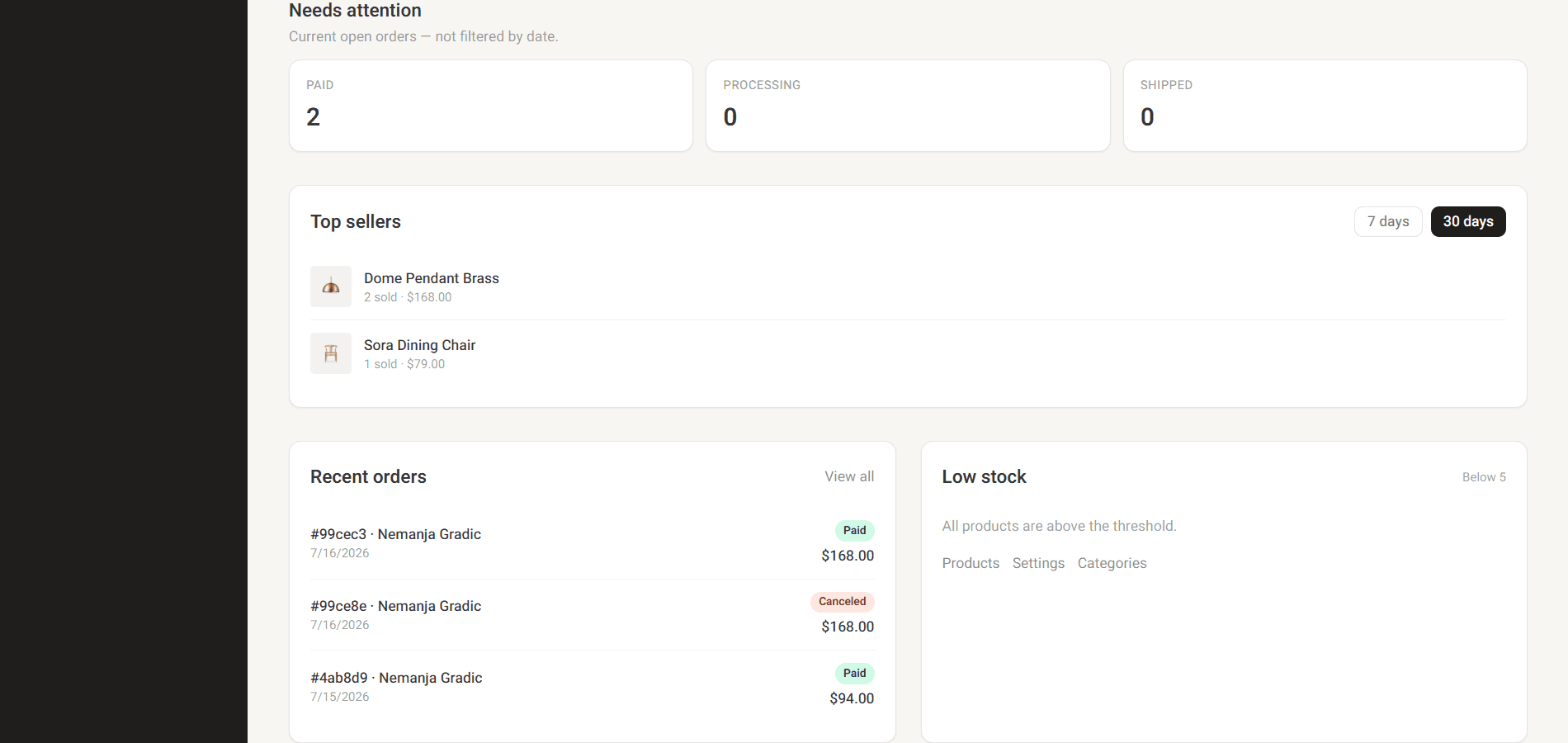Open the SHIPPED orders card
The width and height of the screenshot is (1568, 743).
[1325, 106]
